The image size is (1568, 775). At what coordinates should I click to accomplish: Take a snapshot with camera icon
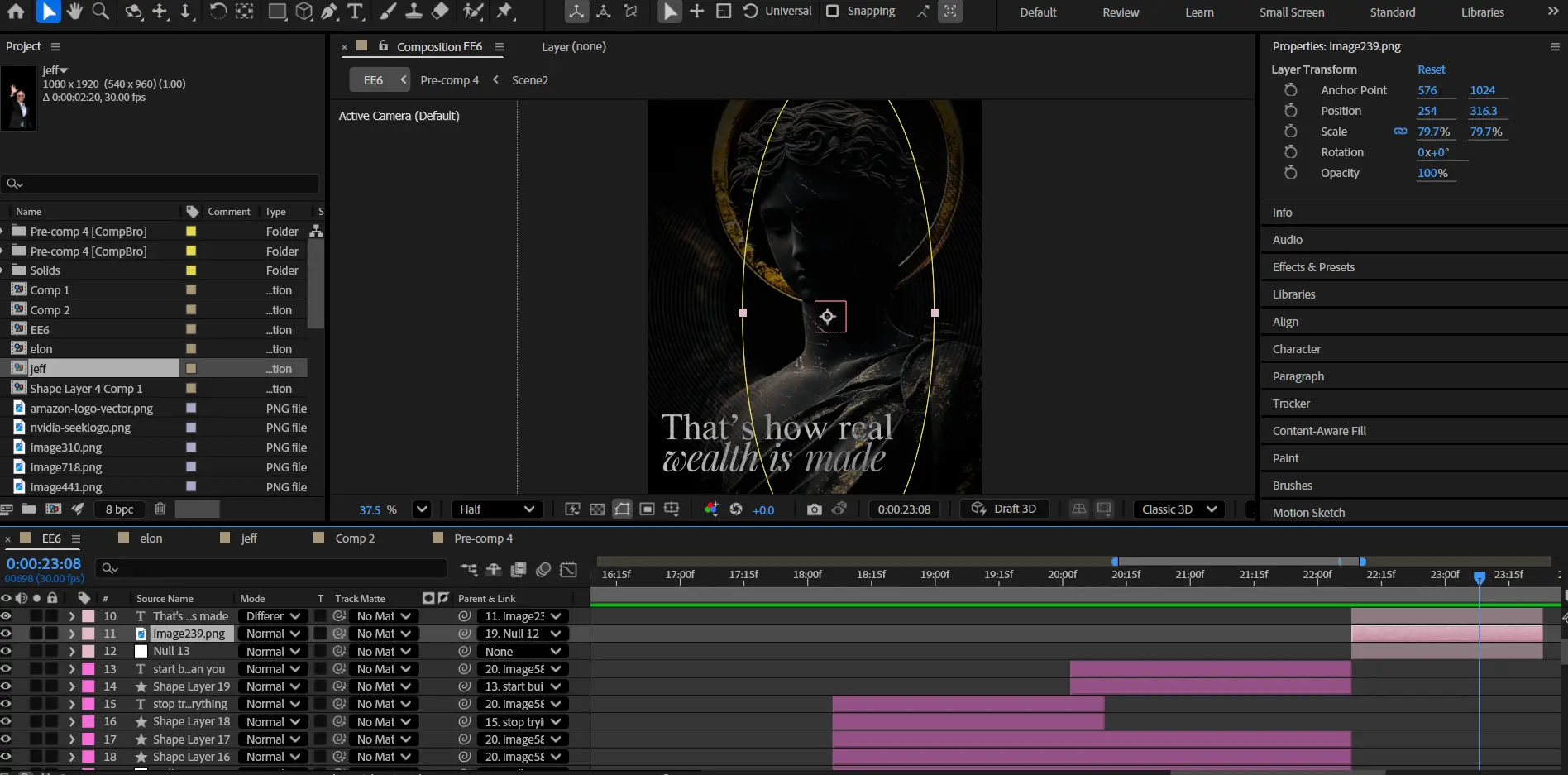(x=814, y=509)
